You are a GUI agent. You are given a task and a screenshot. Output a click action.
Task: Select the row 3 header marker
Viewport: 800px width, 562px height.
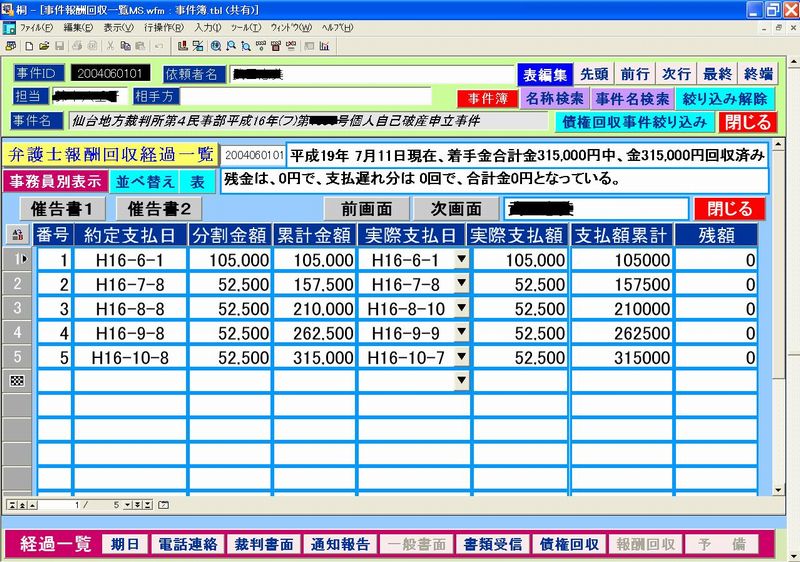[16, 308]
